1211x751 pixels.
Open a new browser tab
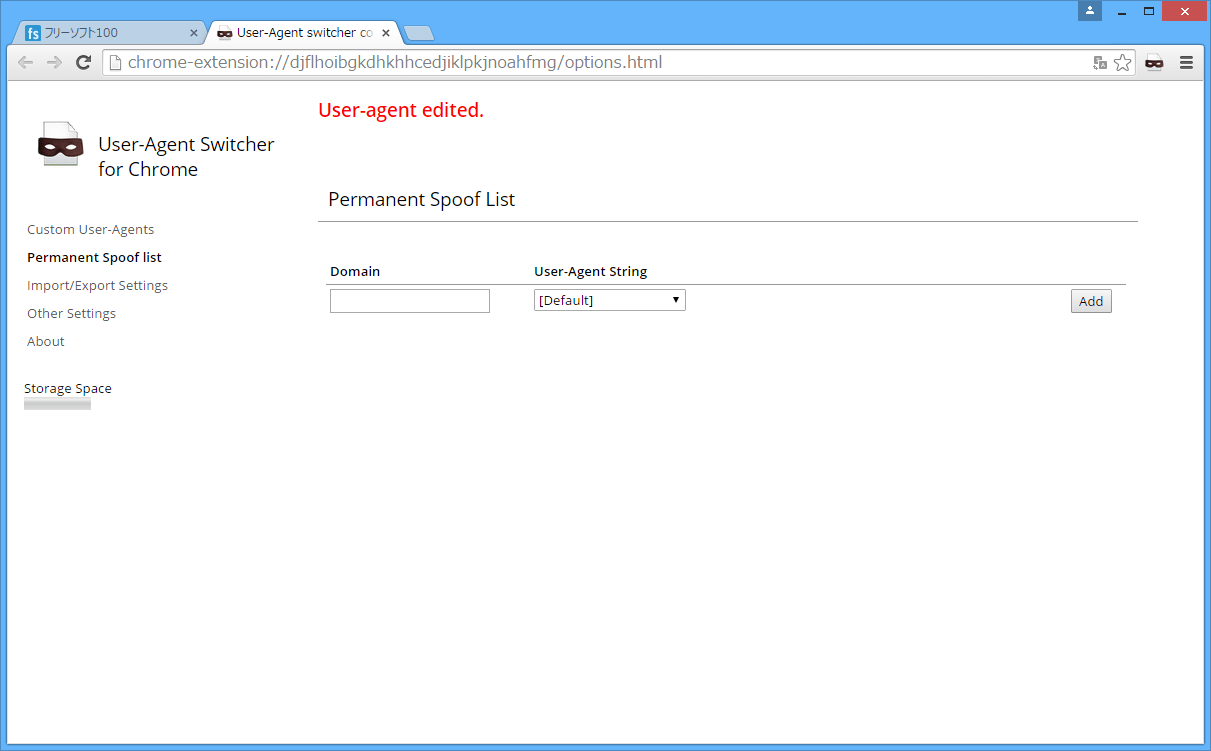[x=418, y=32]
